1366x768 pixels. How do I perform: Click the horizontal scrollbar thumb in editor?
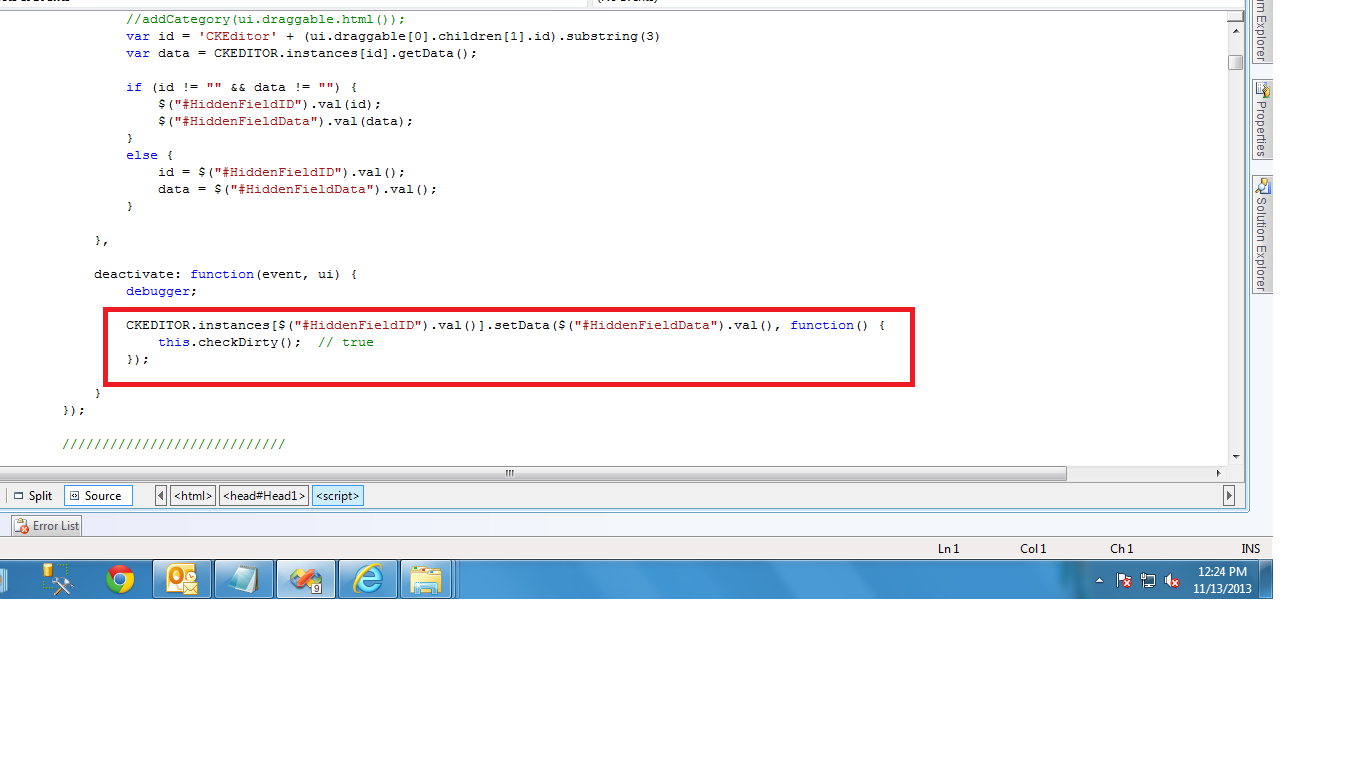510,473
